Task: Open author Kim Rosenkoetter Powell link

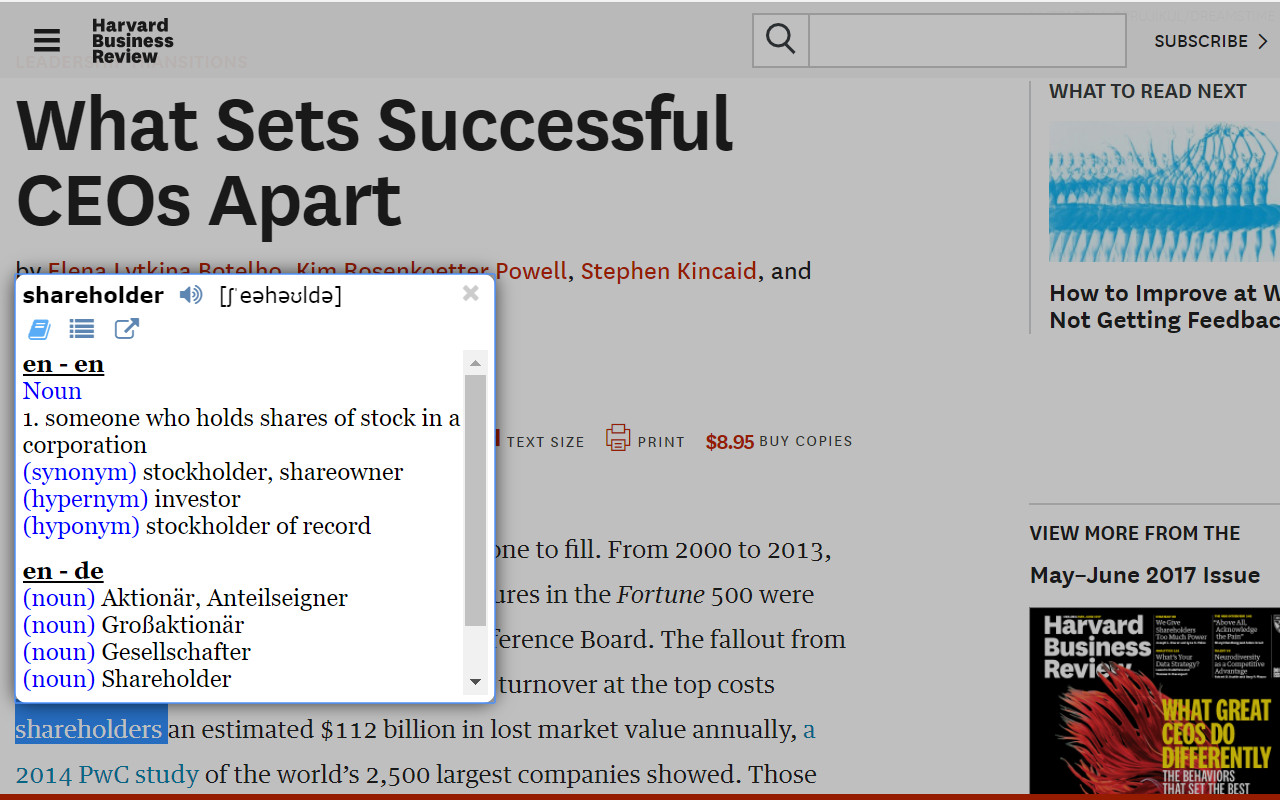Action: click(x=431, y=271)
